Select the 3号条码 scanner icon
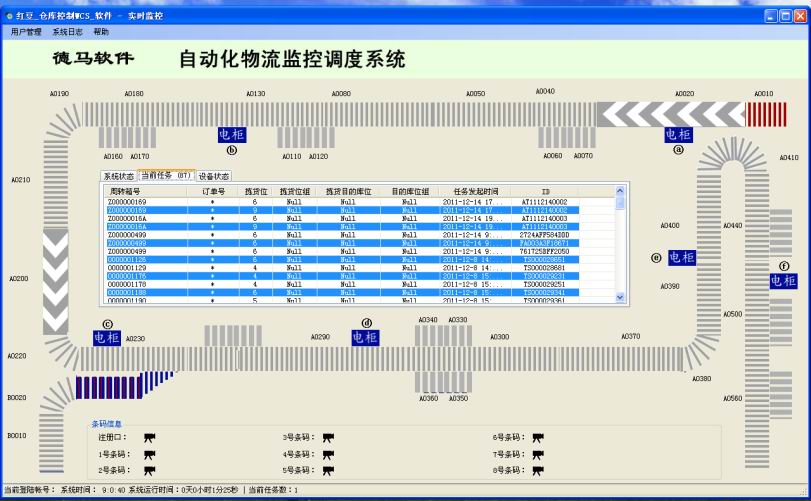The image size is (811, 501). [x=328, y=438]
